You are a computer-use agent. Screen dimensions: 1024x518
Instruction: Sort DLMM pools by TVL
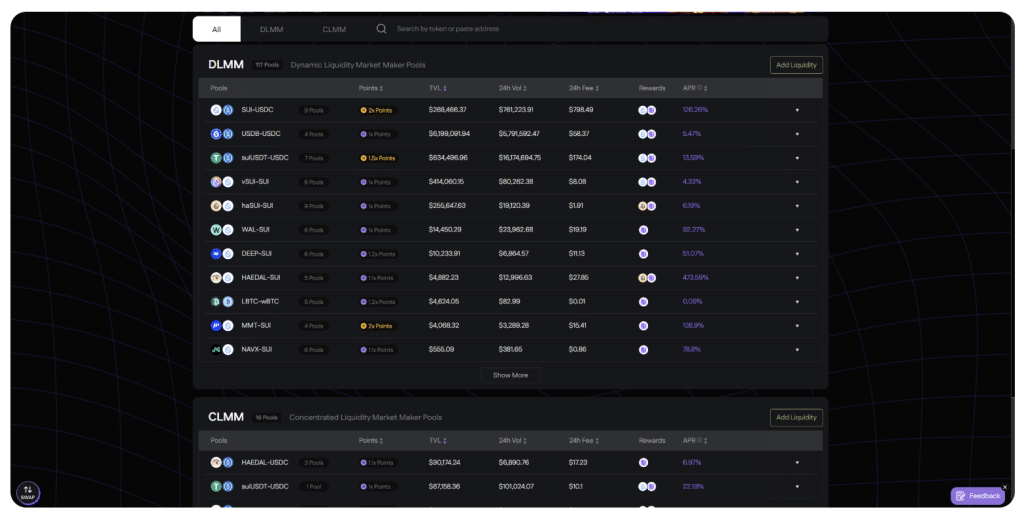coord(438,88)
